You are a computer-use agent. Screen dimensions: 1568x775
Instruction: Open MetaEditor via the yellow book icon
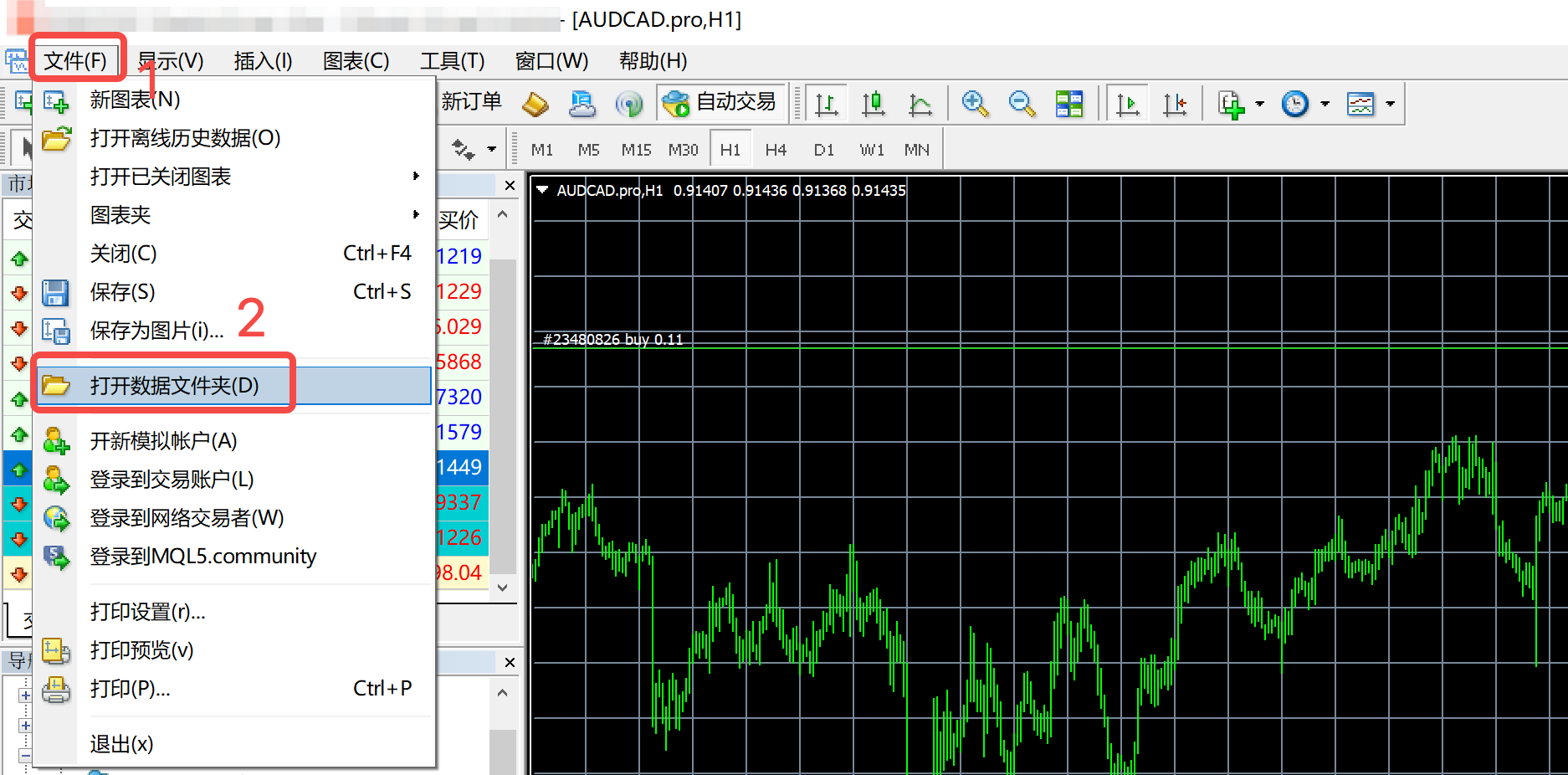pyautogui.click(x=535, y=104)
